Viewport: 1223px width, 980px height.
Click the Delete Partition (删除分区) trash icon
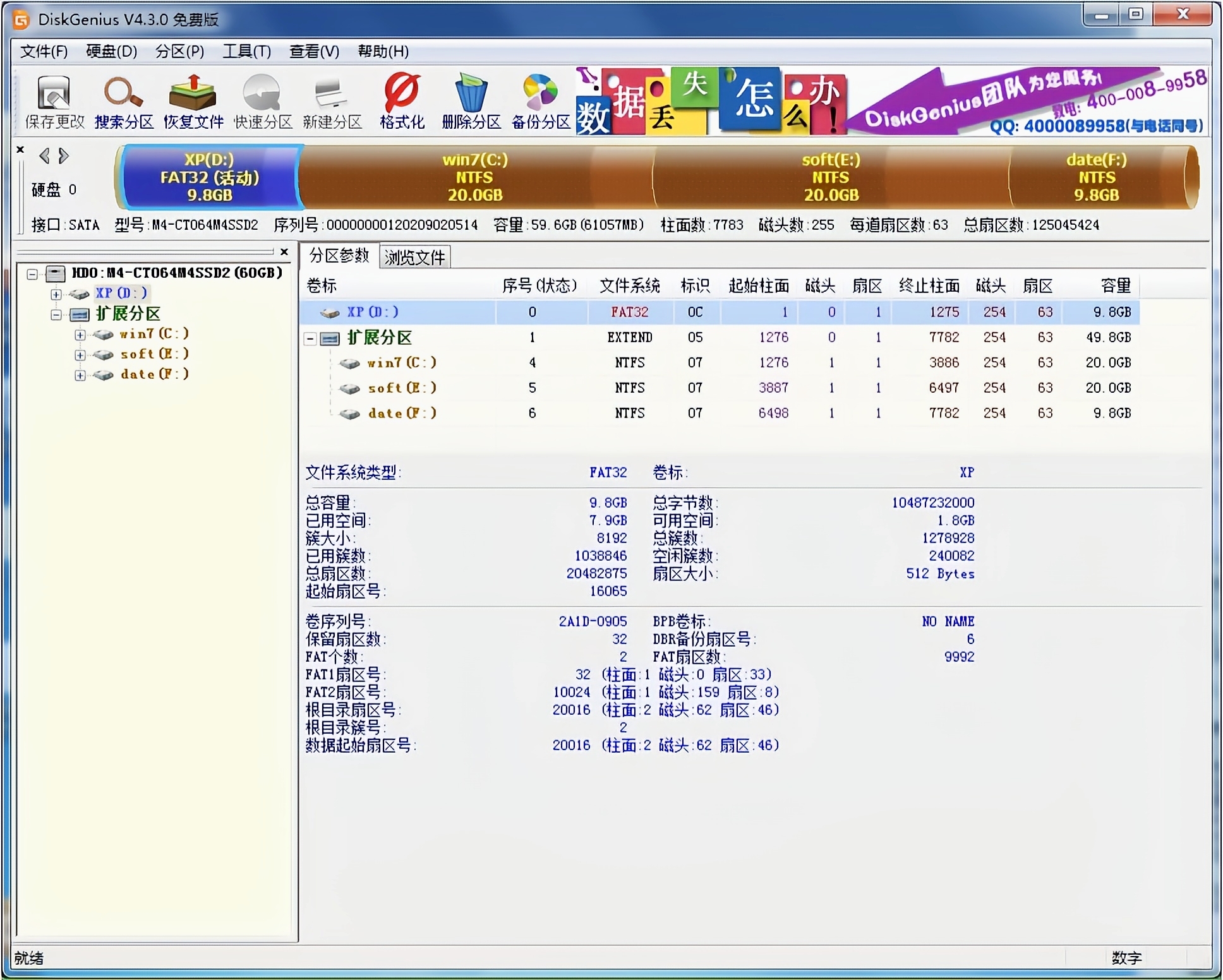point(471,93)
